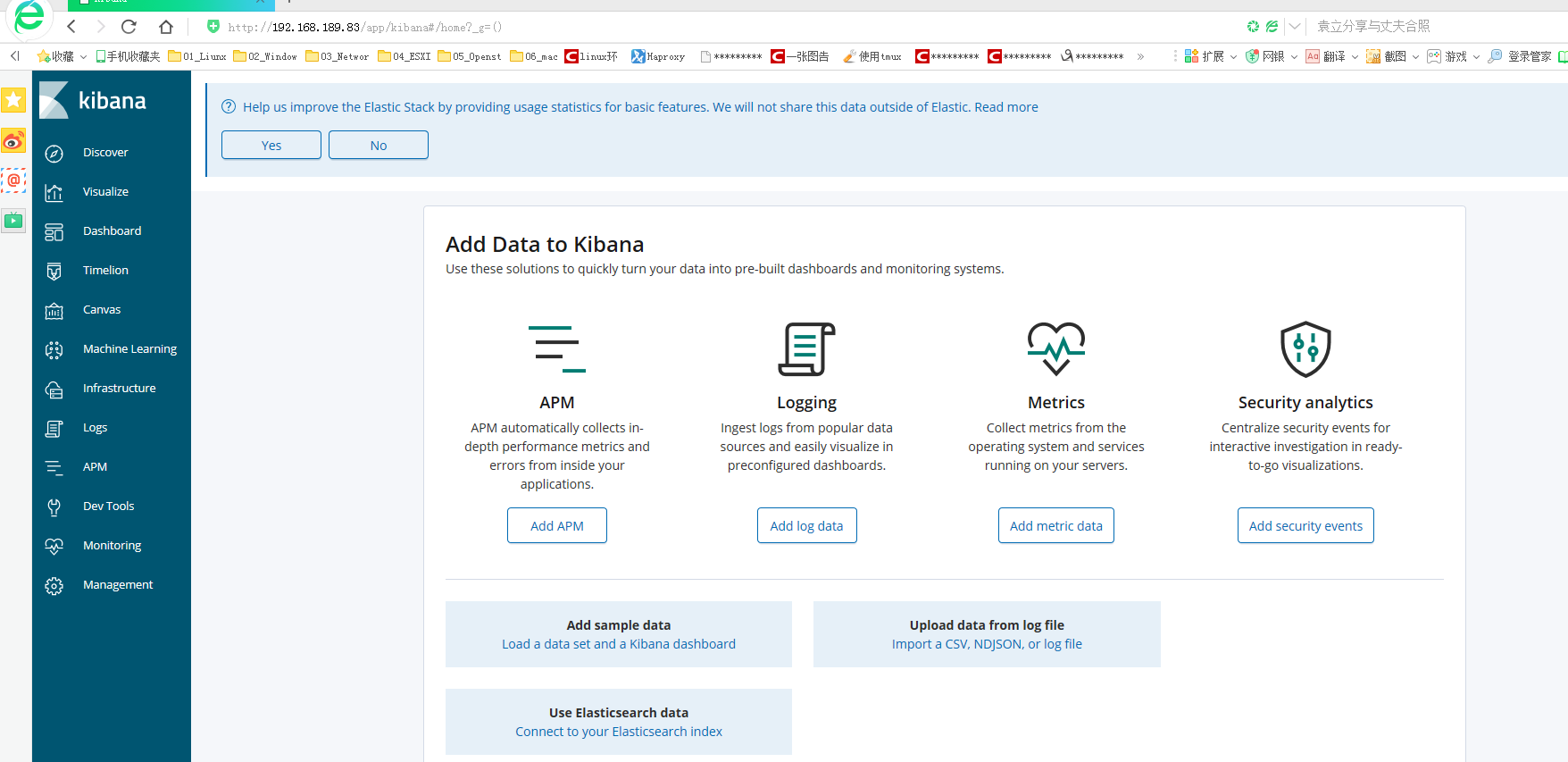
Task: Click the browser forward arrow
Action: [x=101, y=27]
